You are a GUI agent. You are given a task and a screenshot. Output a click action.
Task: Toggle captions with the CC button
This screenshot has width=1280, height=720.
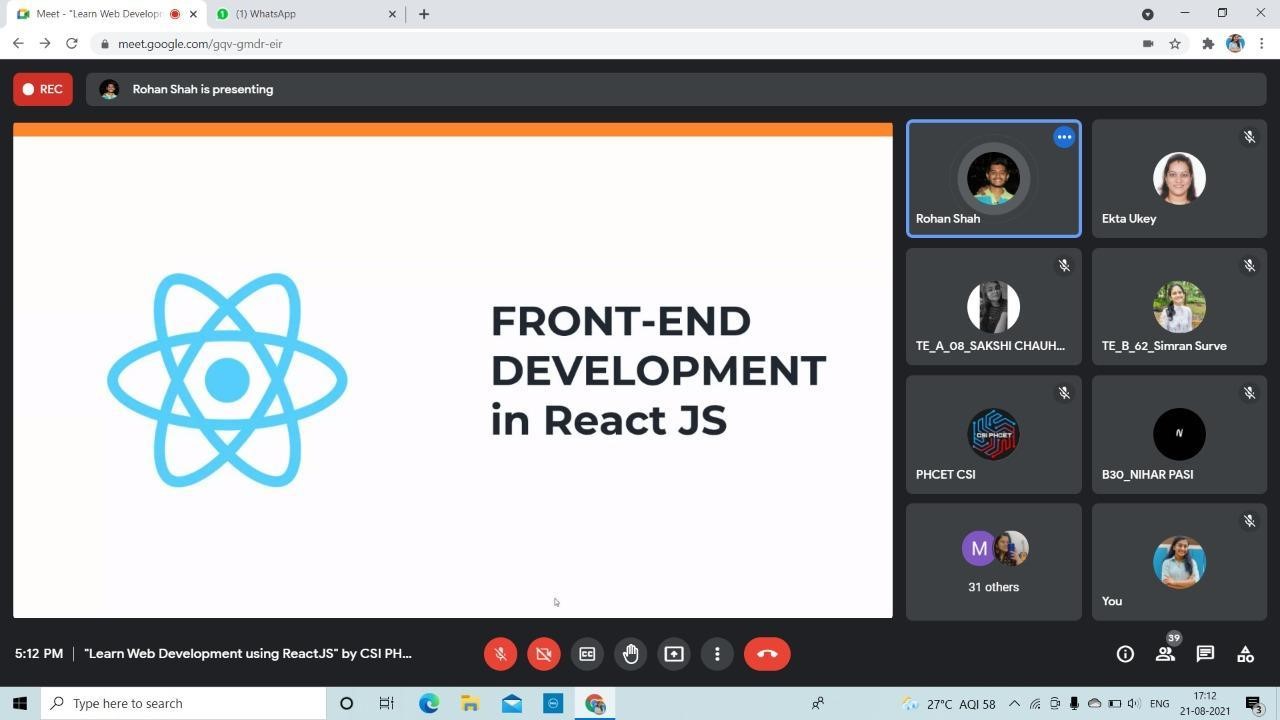tap(587, 654)
